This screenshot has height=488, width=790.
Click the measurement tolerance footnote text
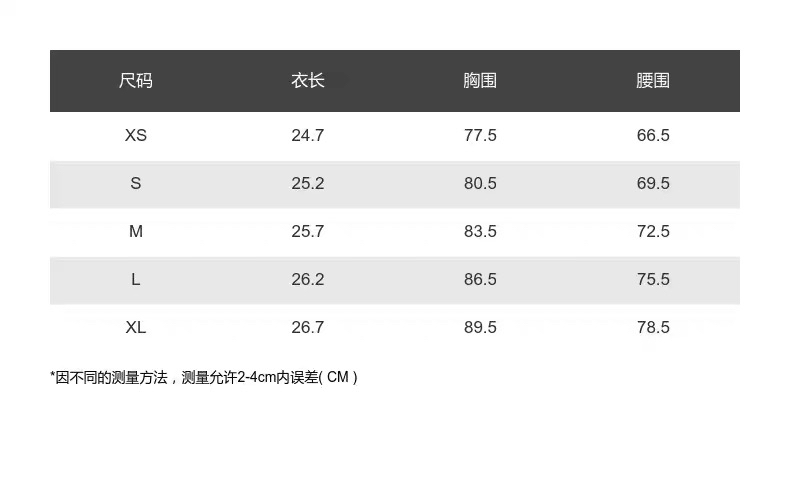[204, 377]
